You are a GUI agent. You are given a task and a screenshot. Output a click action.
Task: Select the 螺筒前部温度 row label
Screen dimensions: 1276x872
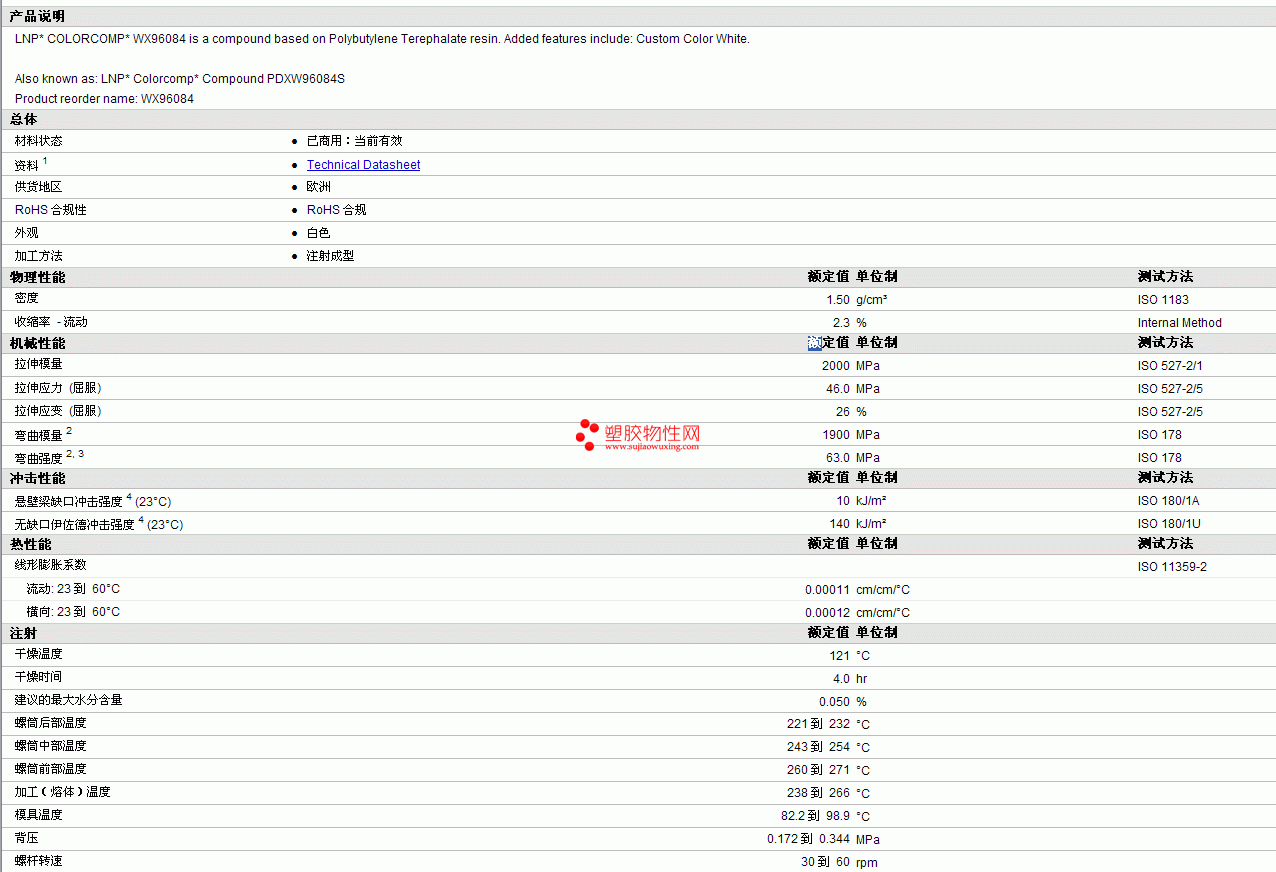coord(50,769)
